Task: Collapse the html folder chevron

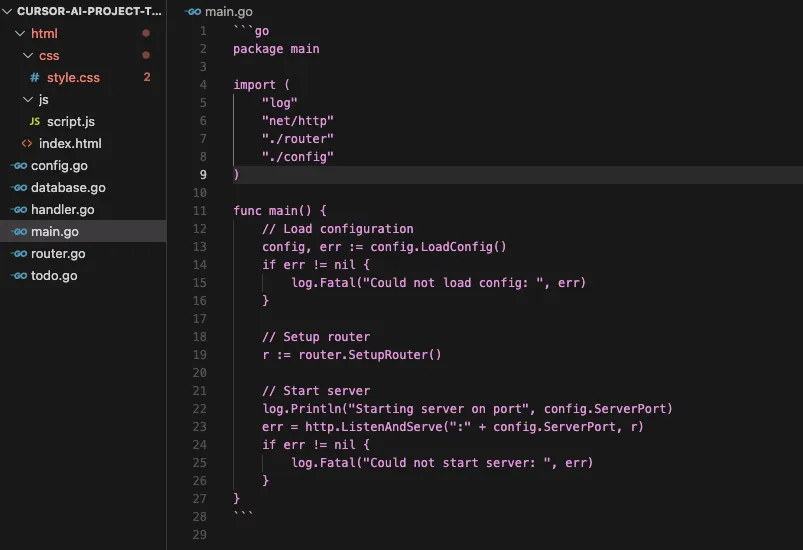Action: point(20,33)
